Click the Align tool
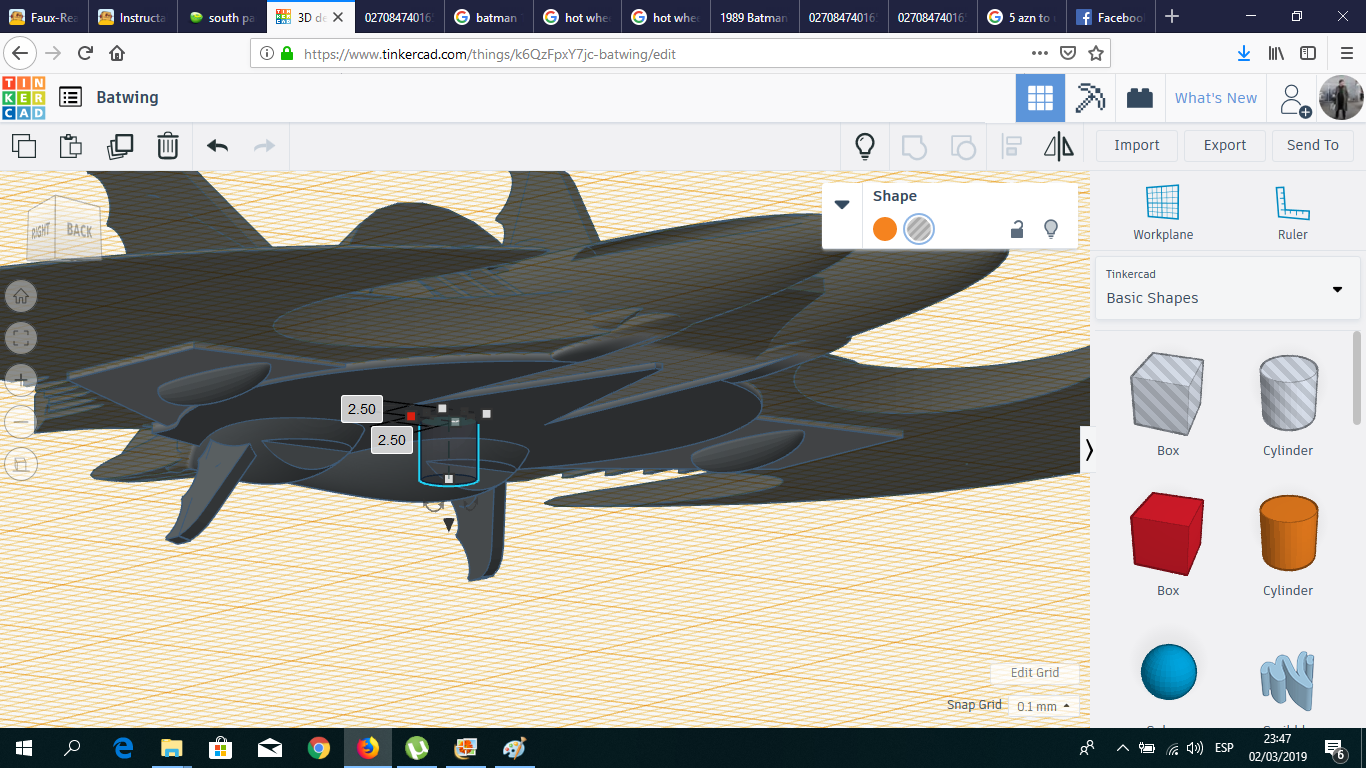The width and height of the screenshot is (1366, 768). pos(1012,146)
